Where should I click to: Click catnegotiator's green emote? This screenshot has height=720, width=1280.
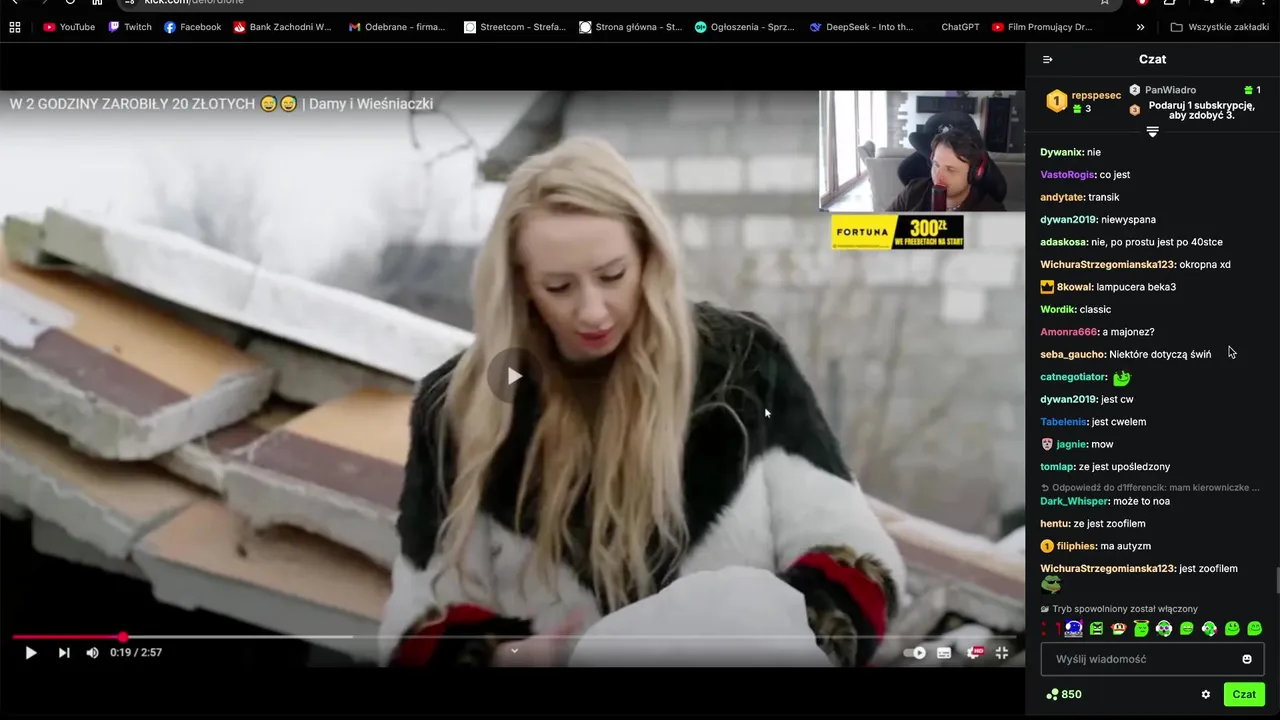(x=1121, y=377)
